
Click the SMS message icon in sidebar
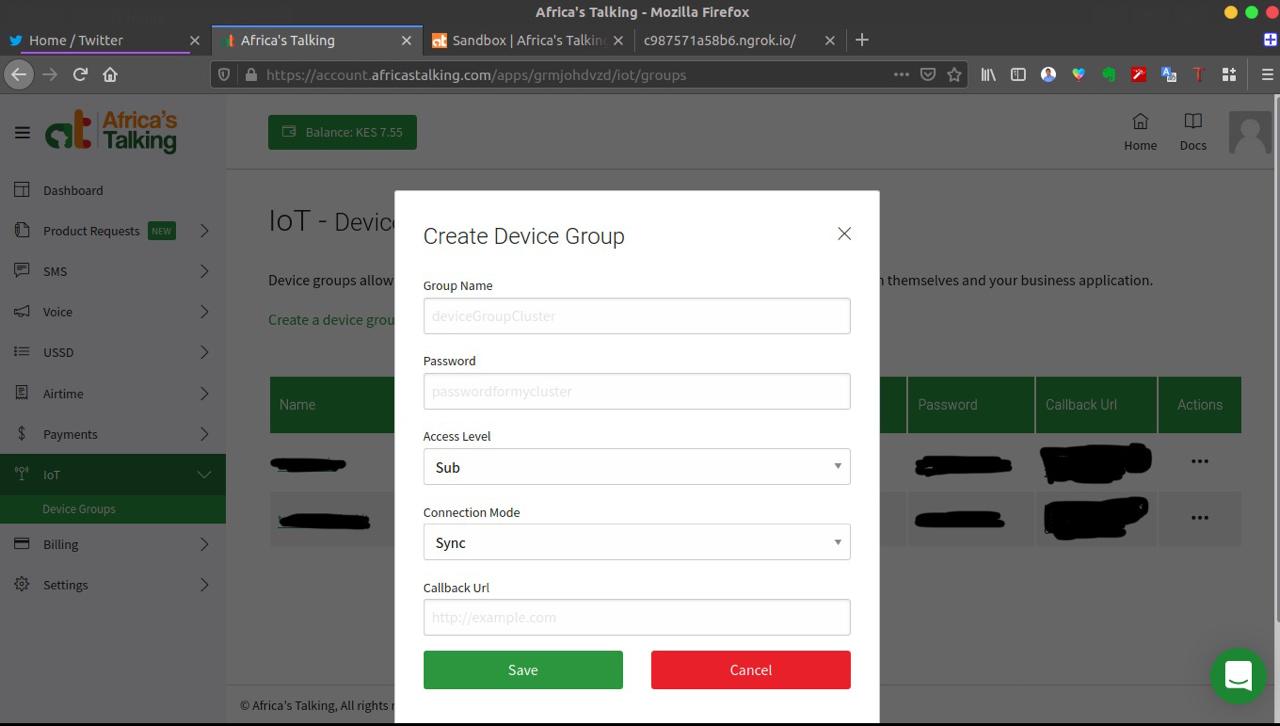(x=22, y=271)
